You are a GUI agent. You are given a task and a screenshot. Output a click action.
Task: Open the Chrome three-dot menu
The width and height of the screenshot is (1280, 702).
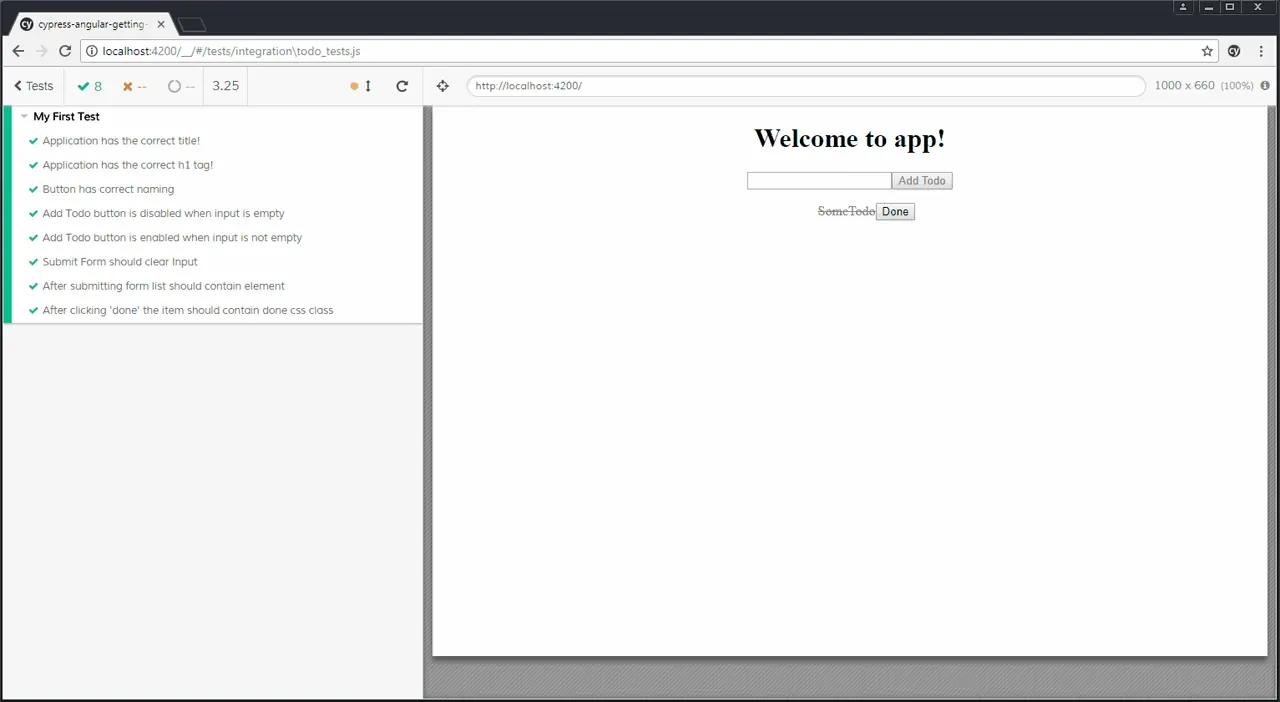[x=1262, y=51]
